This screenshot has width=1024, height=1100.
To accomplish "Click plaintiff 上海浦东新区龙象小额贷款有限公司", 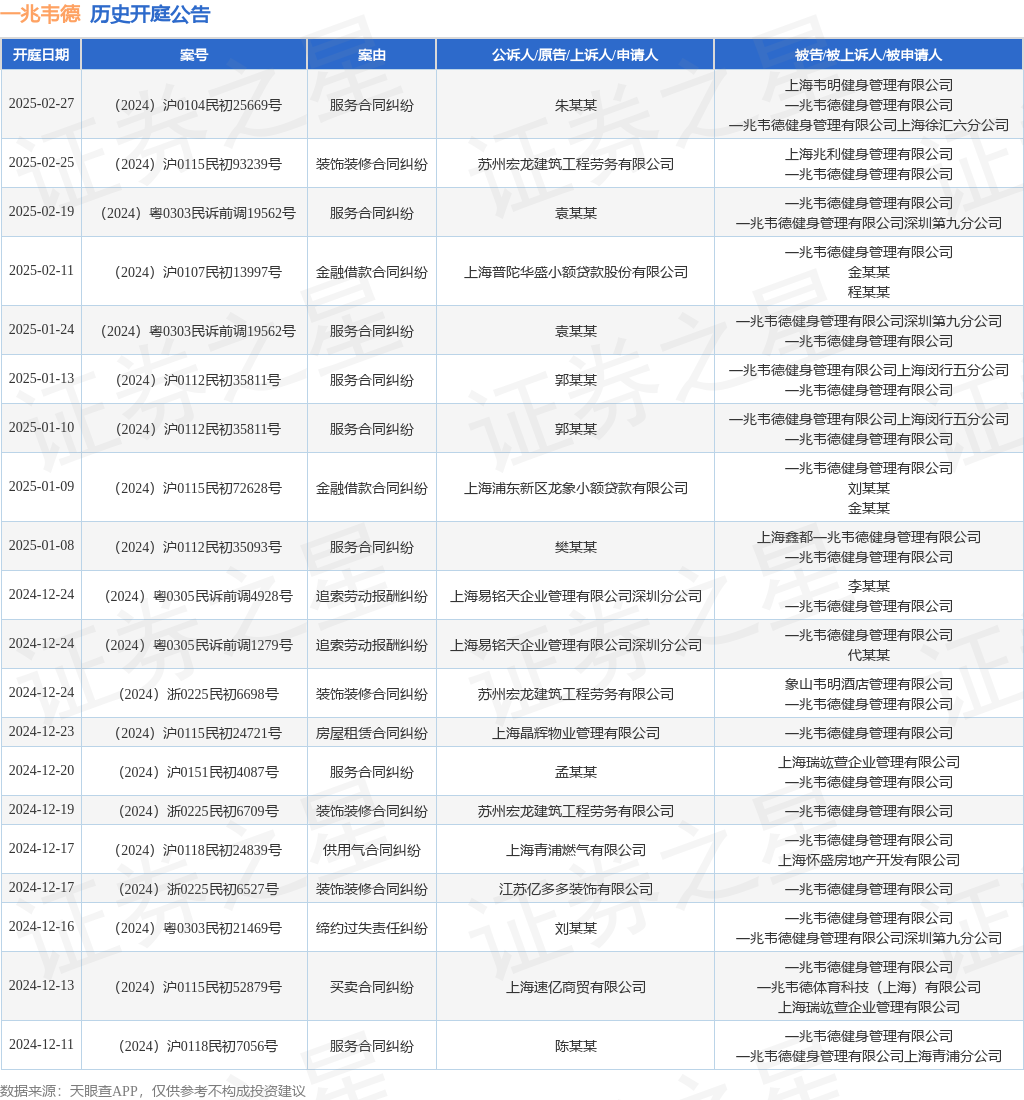I will (x=576, y=488).
